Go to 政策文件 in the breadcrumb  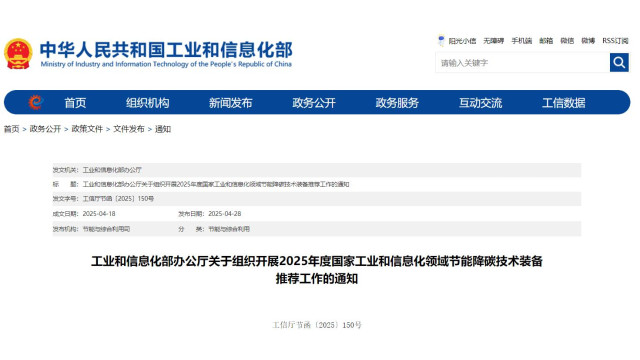(x=87, y=129)
